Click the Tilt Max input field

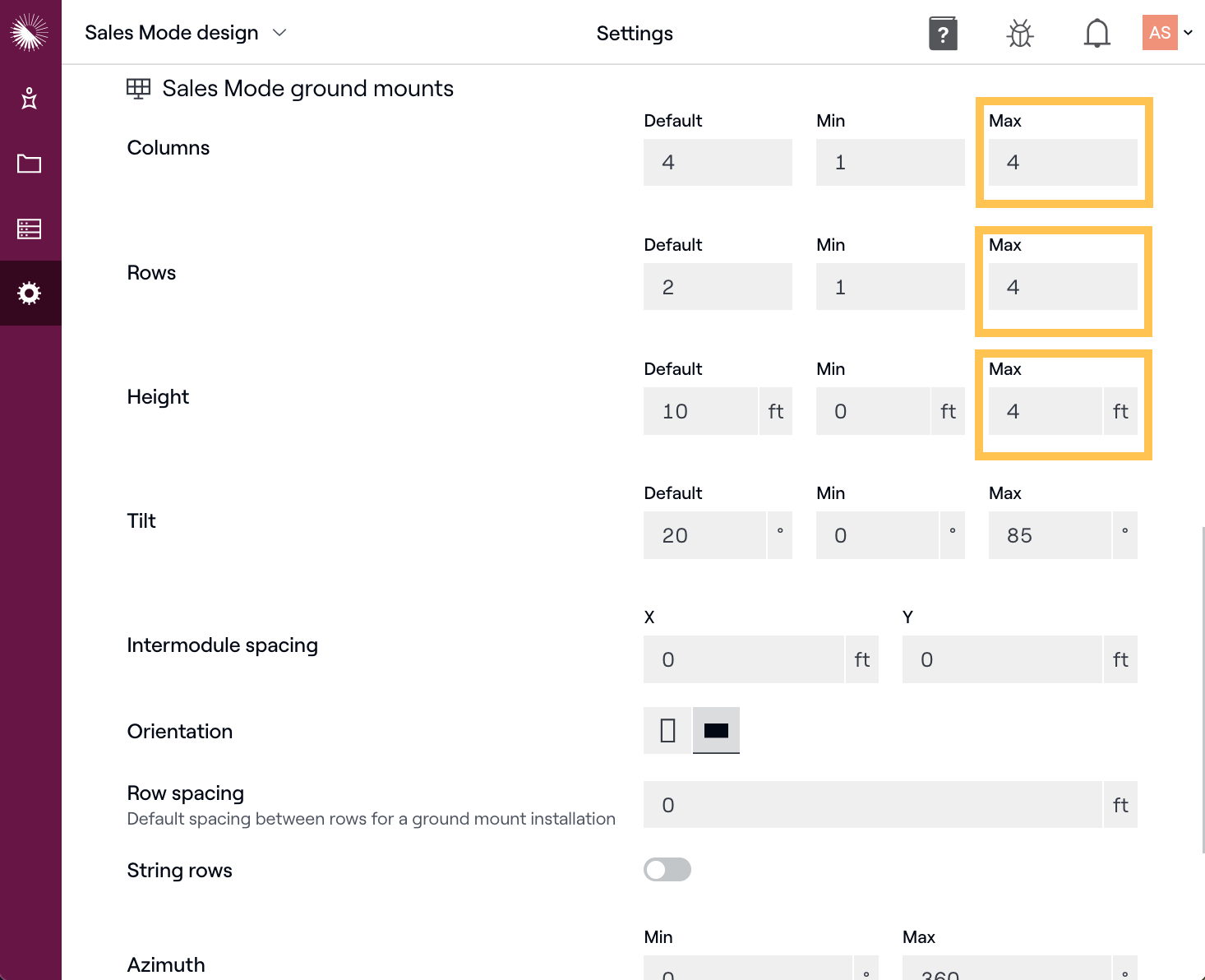(x=1050, y=536)
